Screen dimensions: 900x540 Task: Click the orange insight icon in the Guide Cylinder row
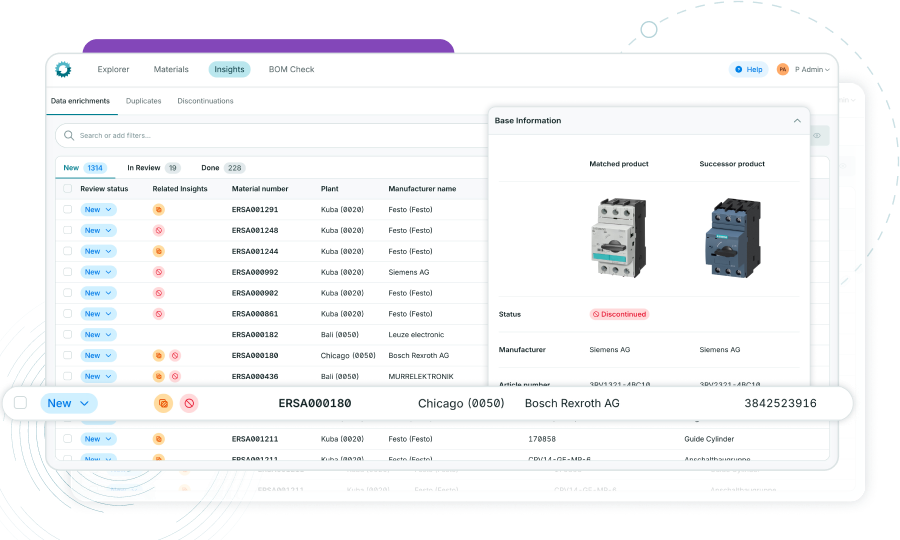(159, 439)
